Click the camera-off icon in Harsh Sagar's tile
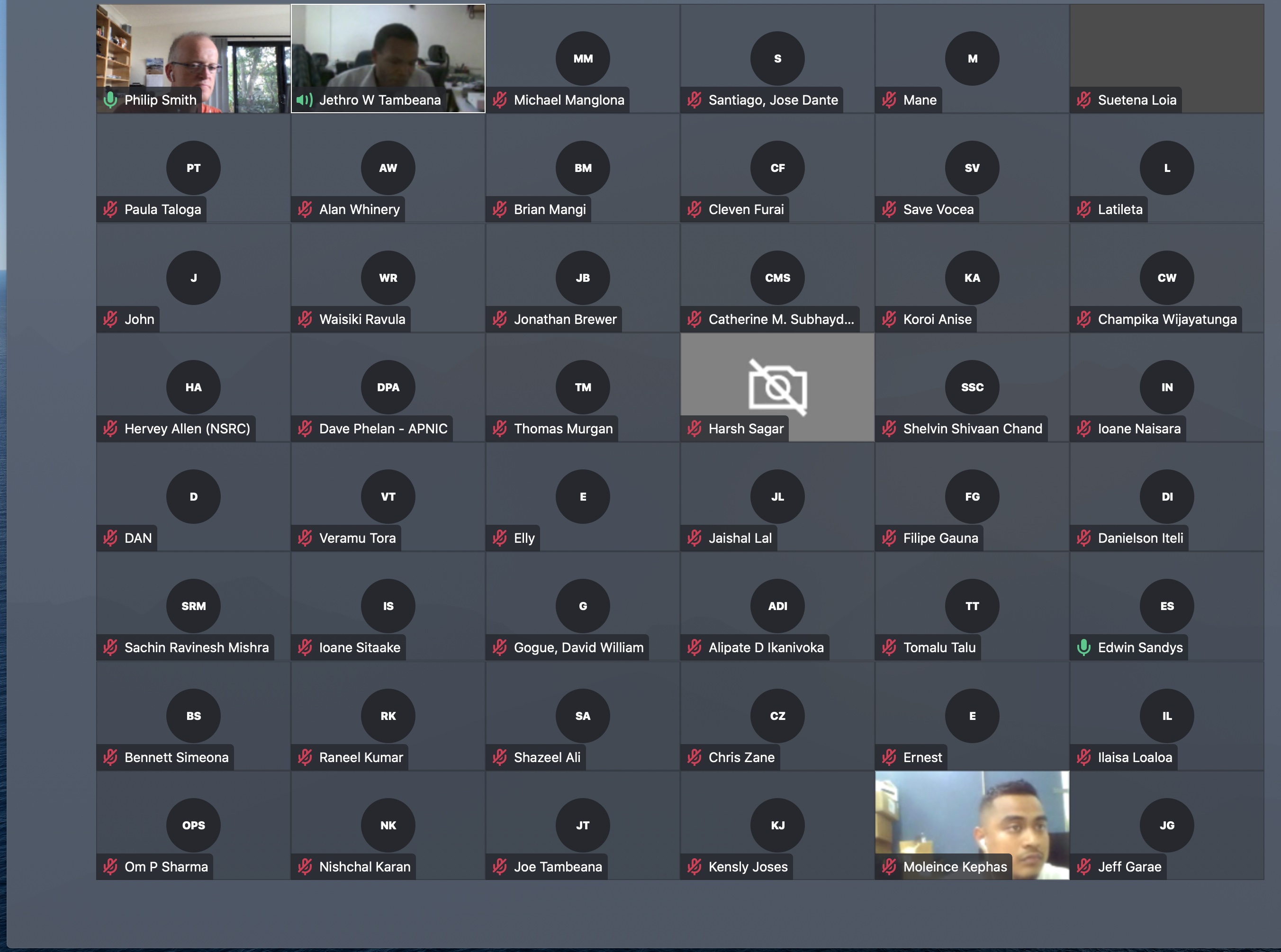This screenshot has width=1281, height=952. coord(777,387)
